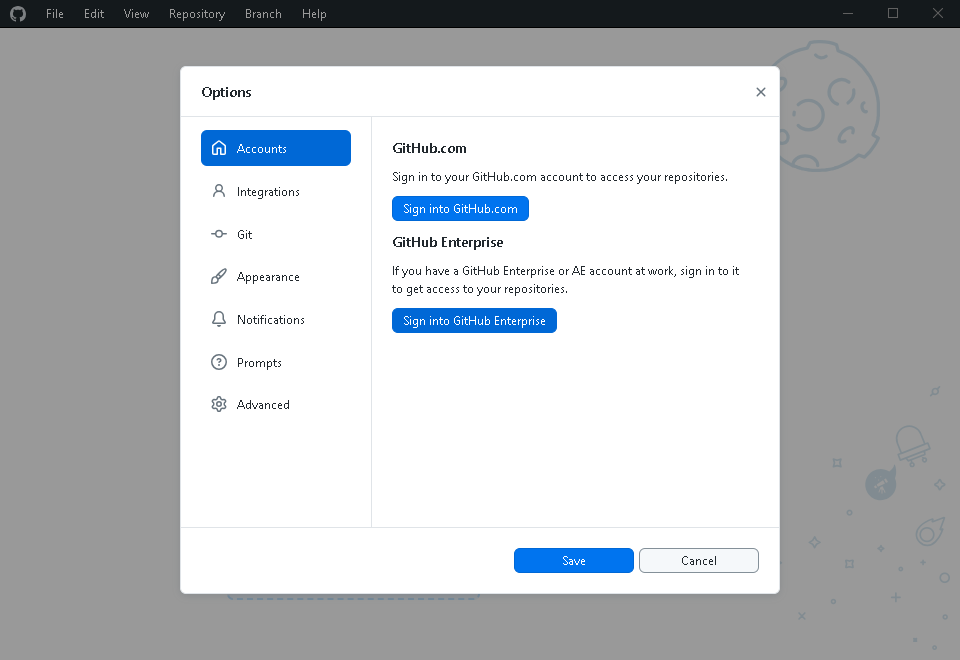Click the question mark icon beside Prompts
960x660 pixels.
coord(219,362)
